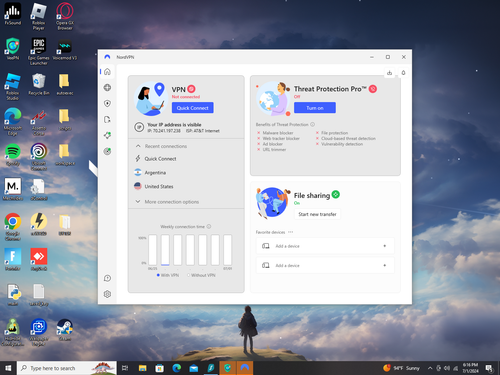Click the red VPN status icon
This screenshot has width=500, height=375.
pos(191,89)
